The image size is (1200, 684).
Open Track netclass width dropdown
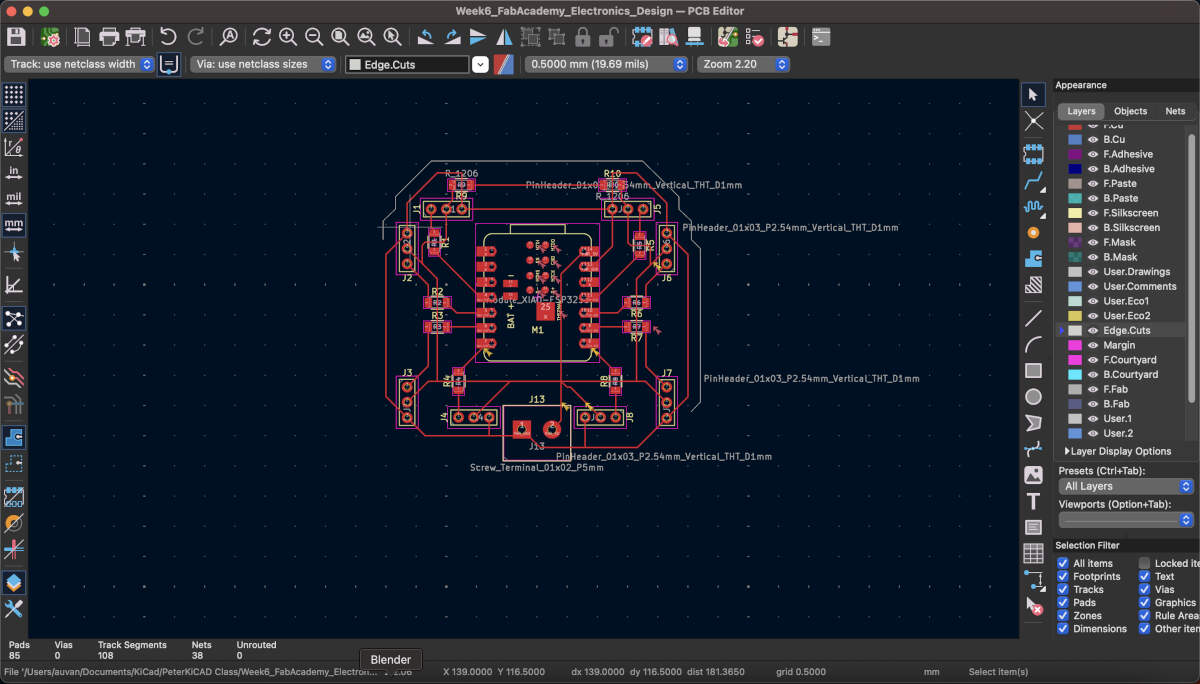(x=80, y=64)
